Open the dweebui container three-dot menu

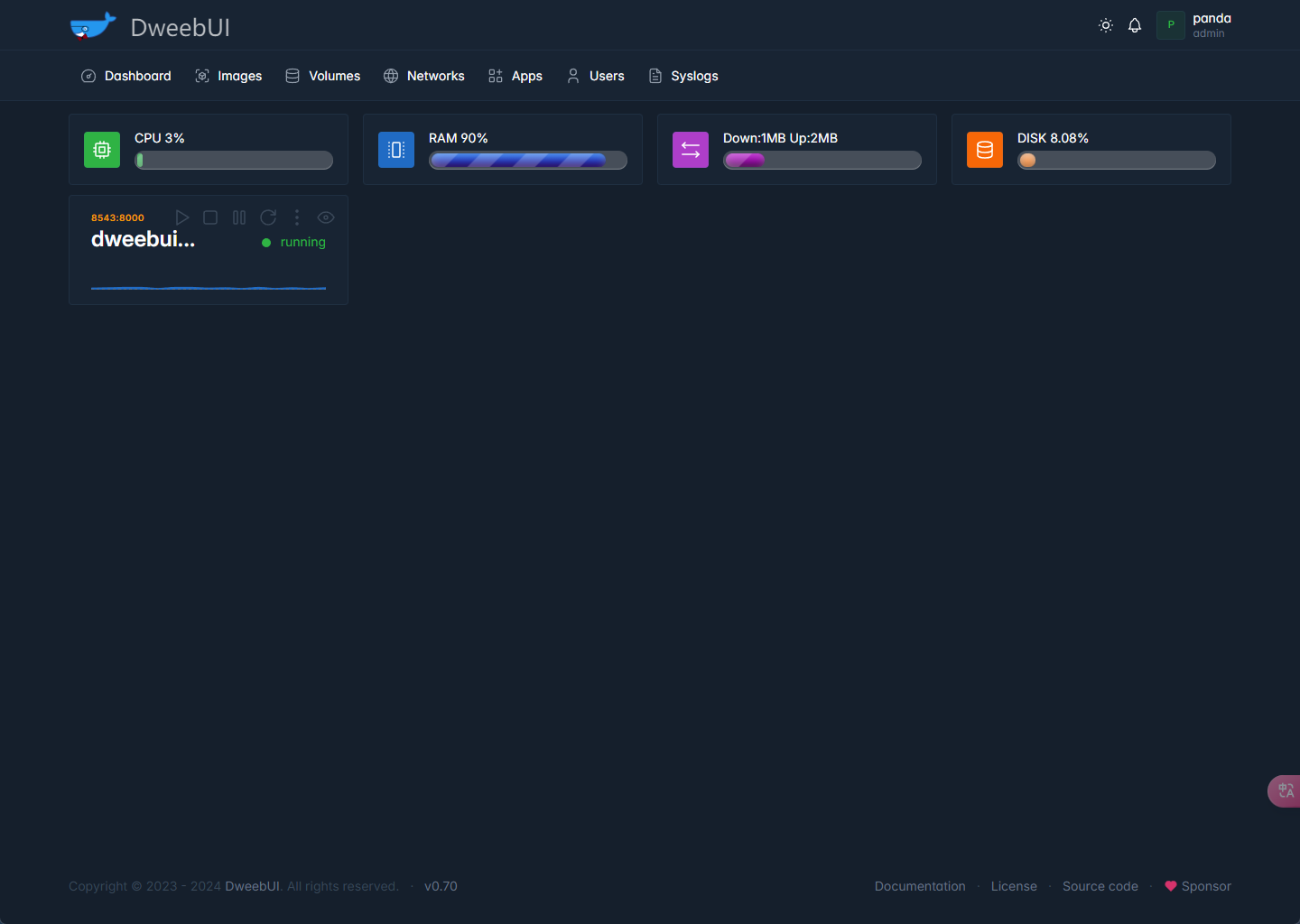(x=297, y=217)
